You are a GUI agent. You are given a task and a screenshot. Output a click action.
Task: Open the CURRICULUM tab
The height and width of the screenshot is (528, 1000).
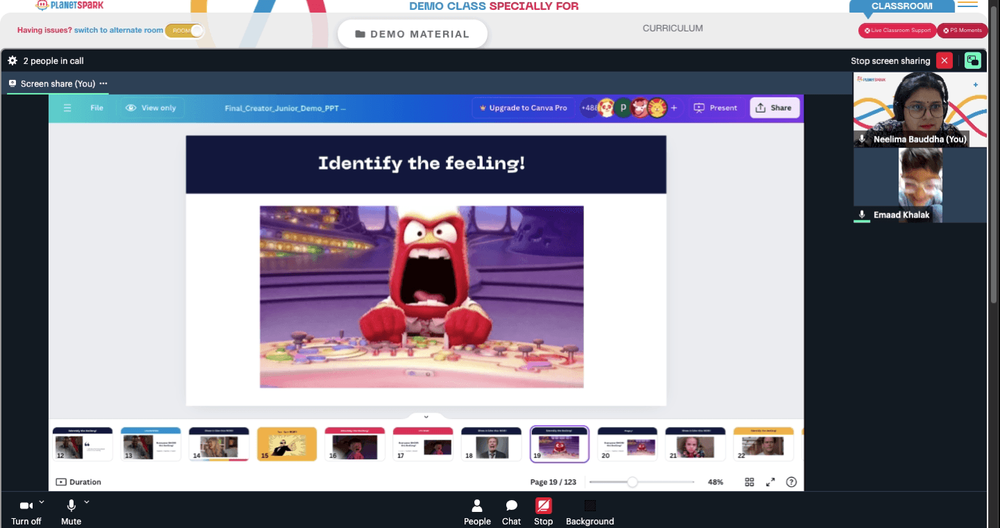click(x=673, y=28)
